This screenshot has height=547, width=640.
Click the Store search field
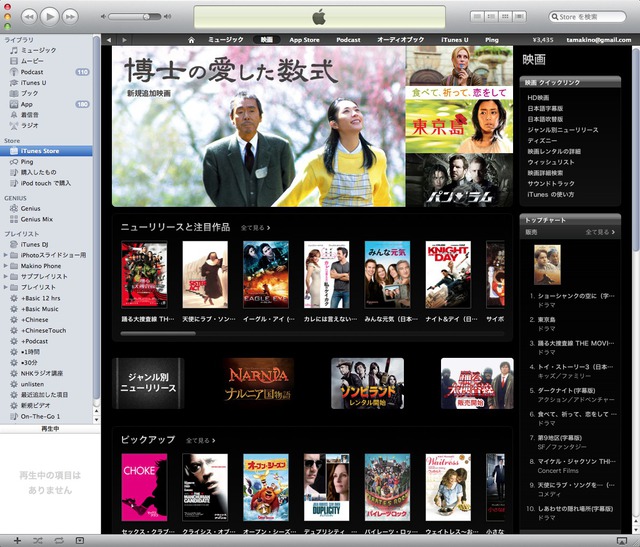(587, 17)
